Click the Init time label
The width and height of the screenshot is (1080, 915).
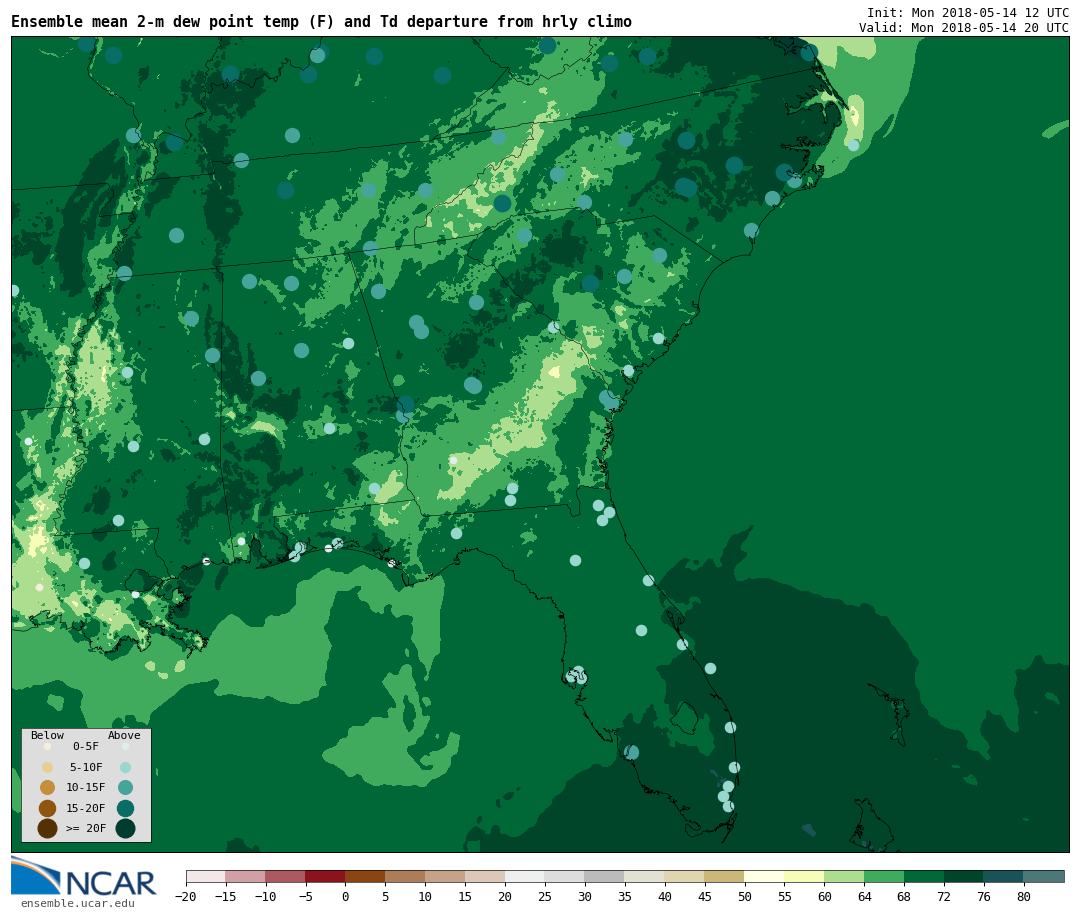tap(967, 13)
